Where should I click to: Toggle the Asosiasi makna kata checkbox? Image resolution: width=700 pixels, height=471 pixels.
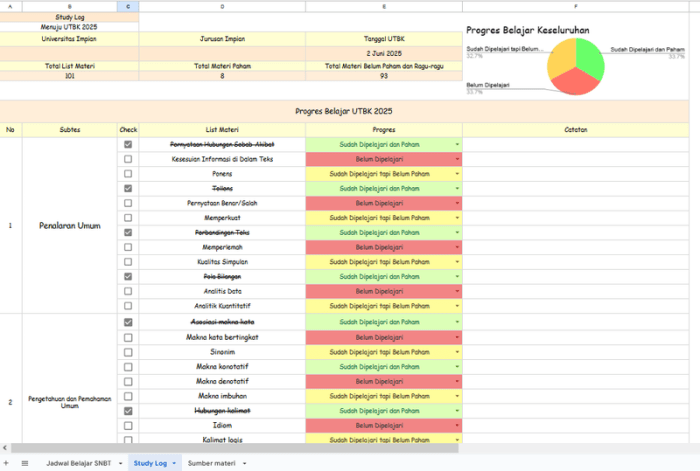tap(127, 323)
